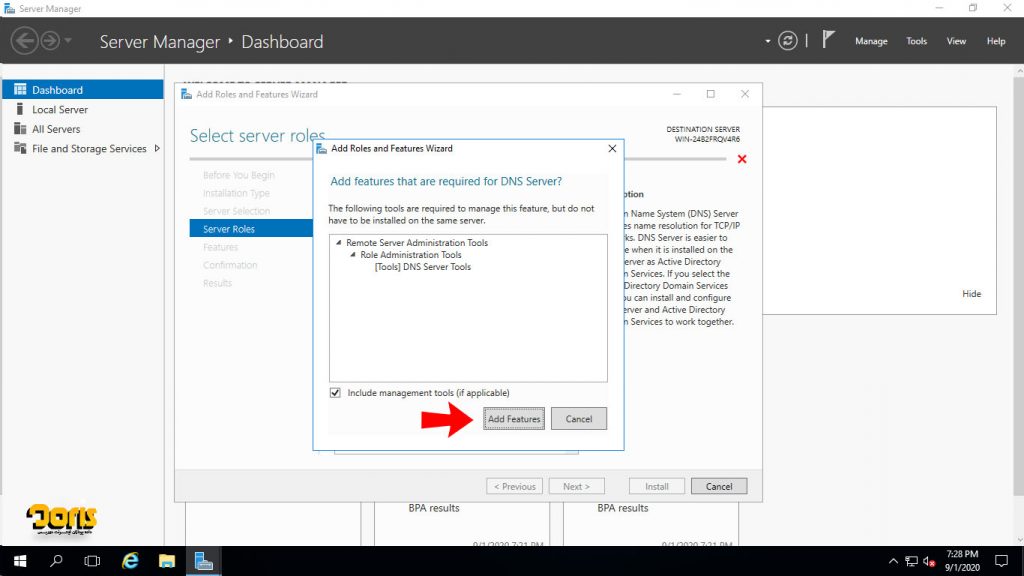Screen dimensions: 1024x576
Task: Open taskbar search magnifier
Action: click(x=56, y=561)
